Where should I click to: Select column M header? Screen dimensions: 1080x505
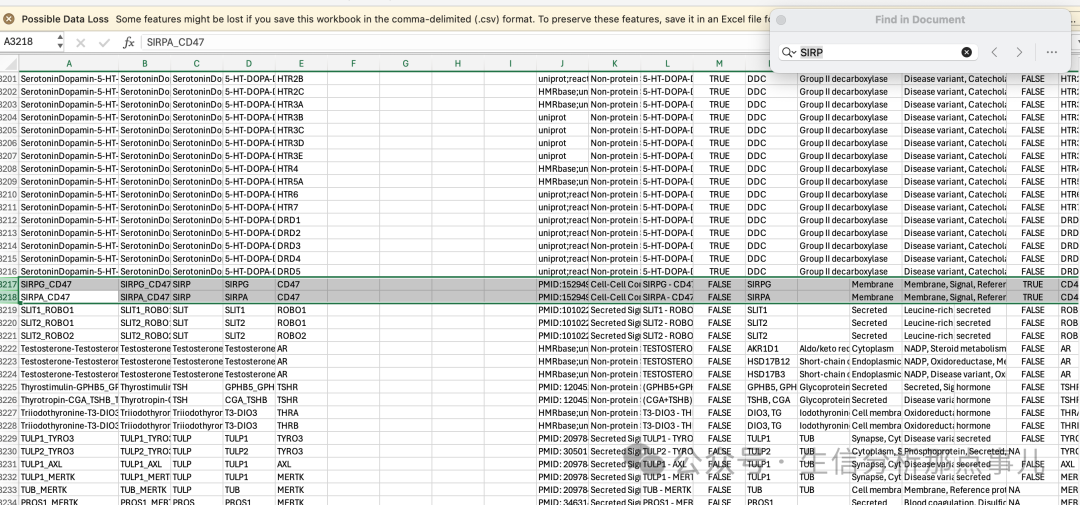[719, 63]
